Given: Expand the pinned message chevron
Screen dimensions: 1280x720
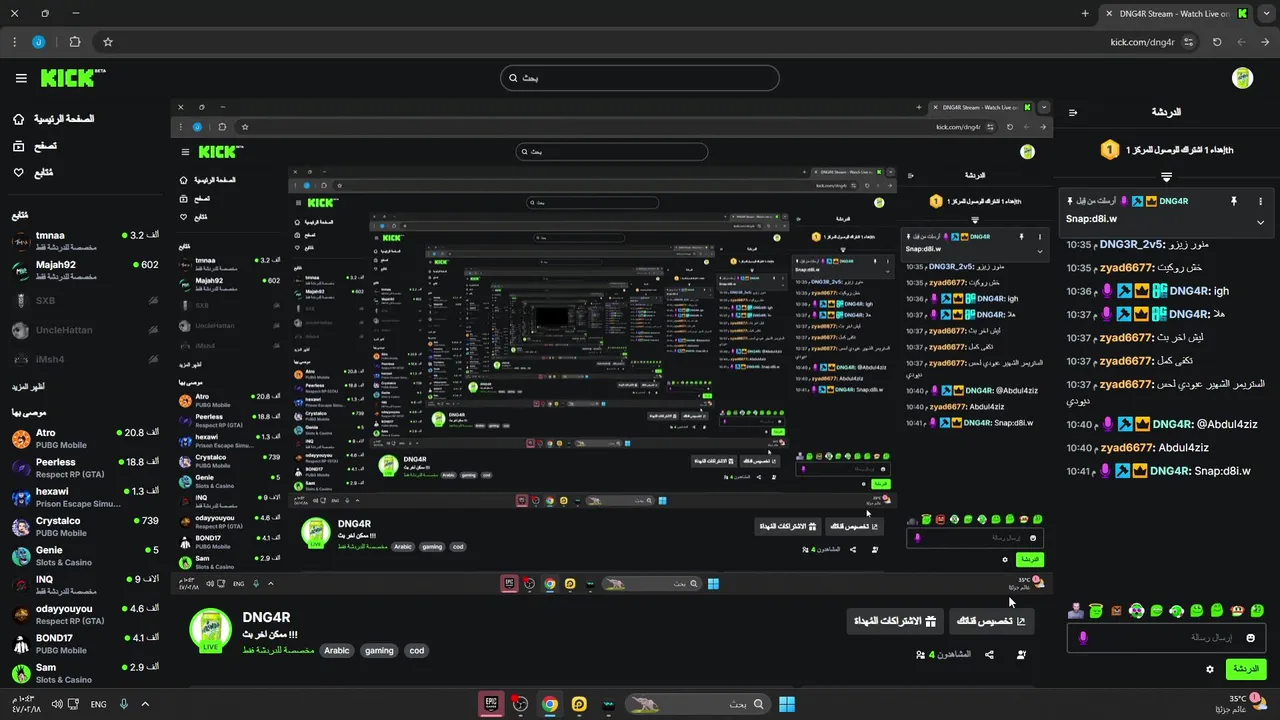Looking at the screenshot, I should tap(1260, 222).
